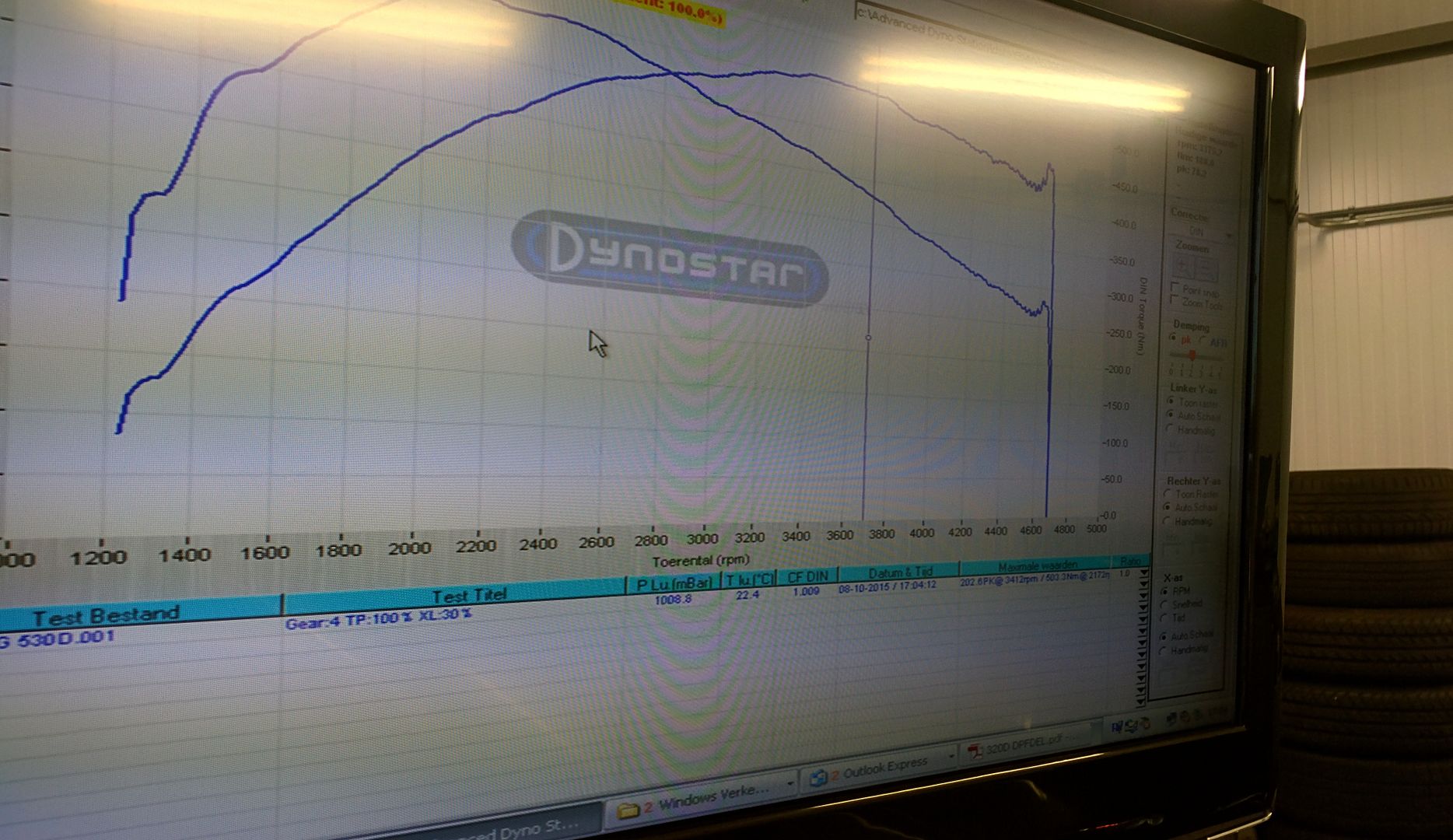
Task: Click the PDF icon of 320D DPFDEL.pdf
Action: coord(975,751)
